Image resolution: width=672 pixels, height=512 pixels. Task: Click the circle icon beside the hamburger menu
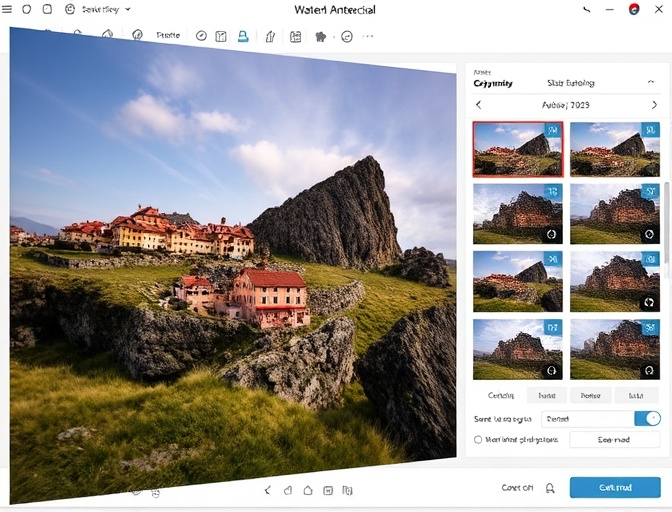click(27, 9)
